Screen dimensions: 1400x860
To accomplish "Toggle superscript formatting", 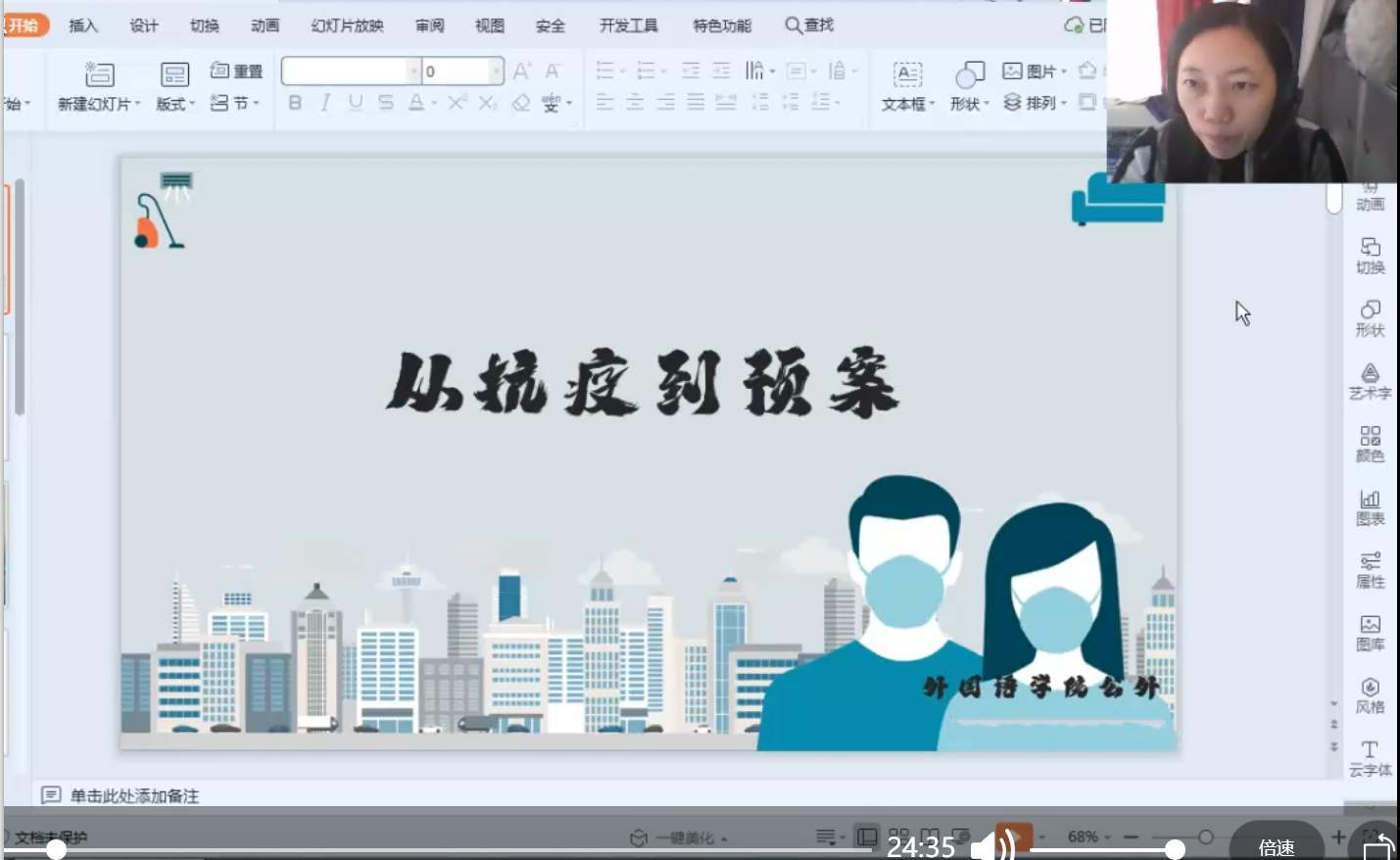I will coord(458,103).
